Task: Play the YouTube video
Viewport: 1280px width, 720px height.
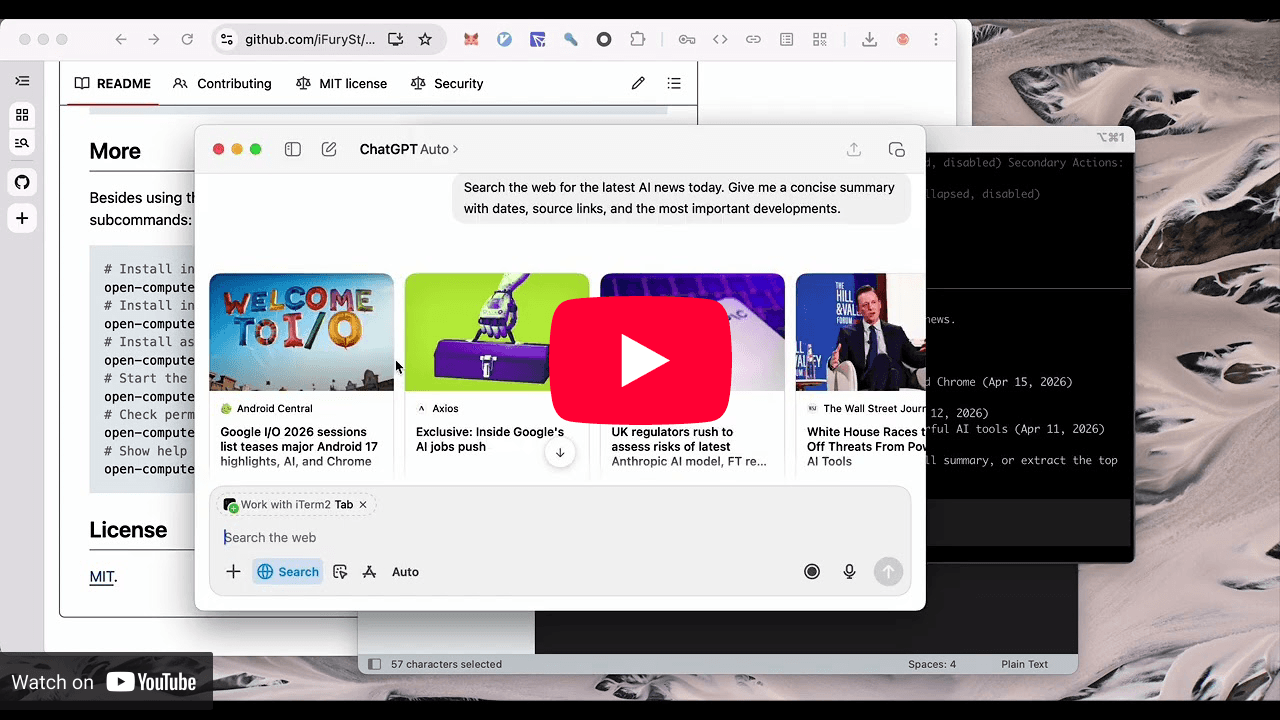Action: pos(640,360)
